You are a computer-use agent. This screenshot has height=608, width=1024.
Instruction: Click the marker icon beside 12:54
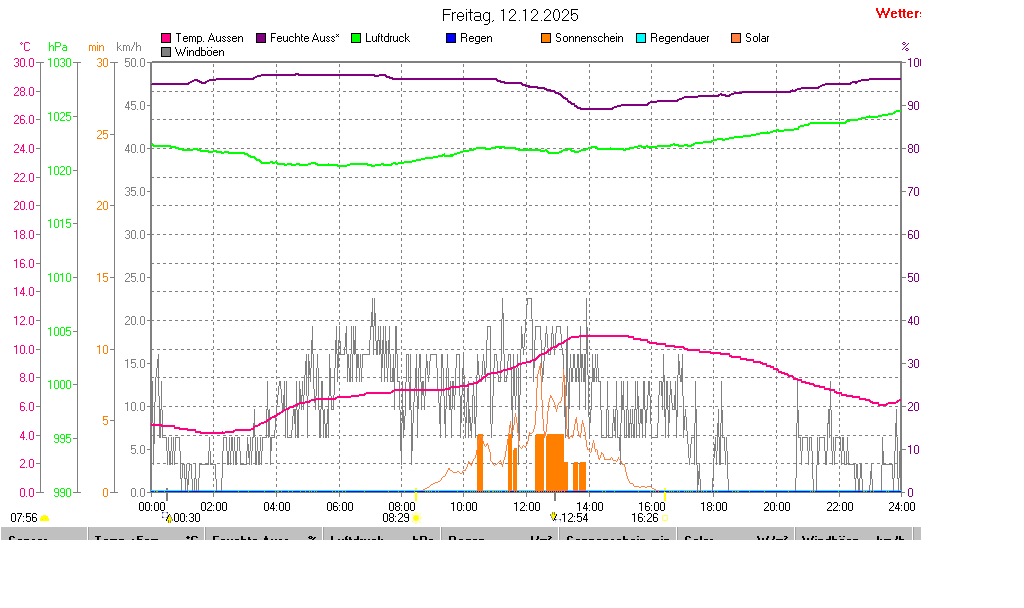point(553,518)
